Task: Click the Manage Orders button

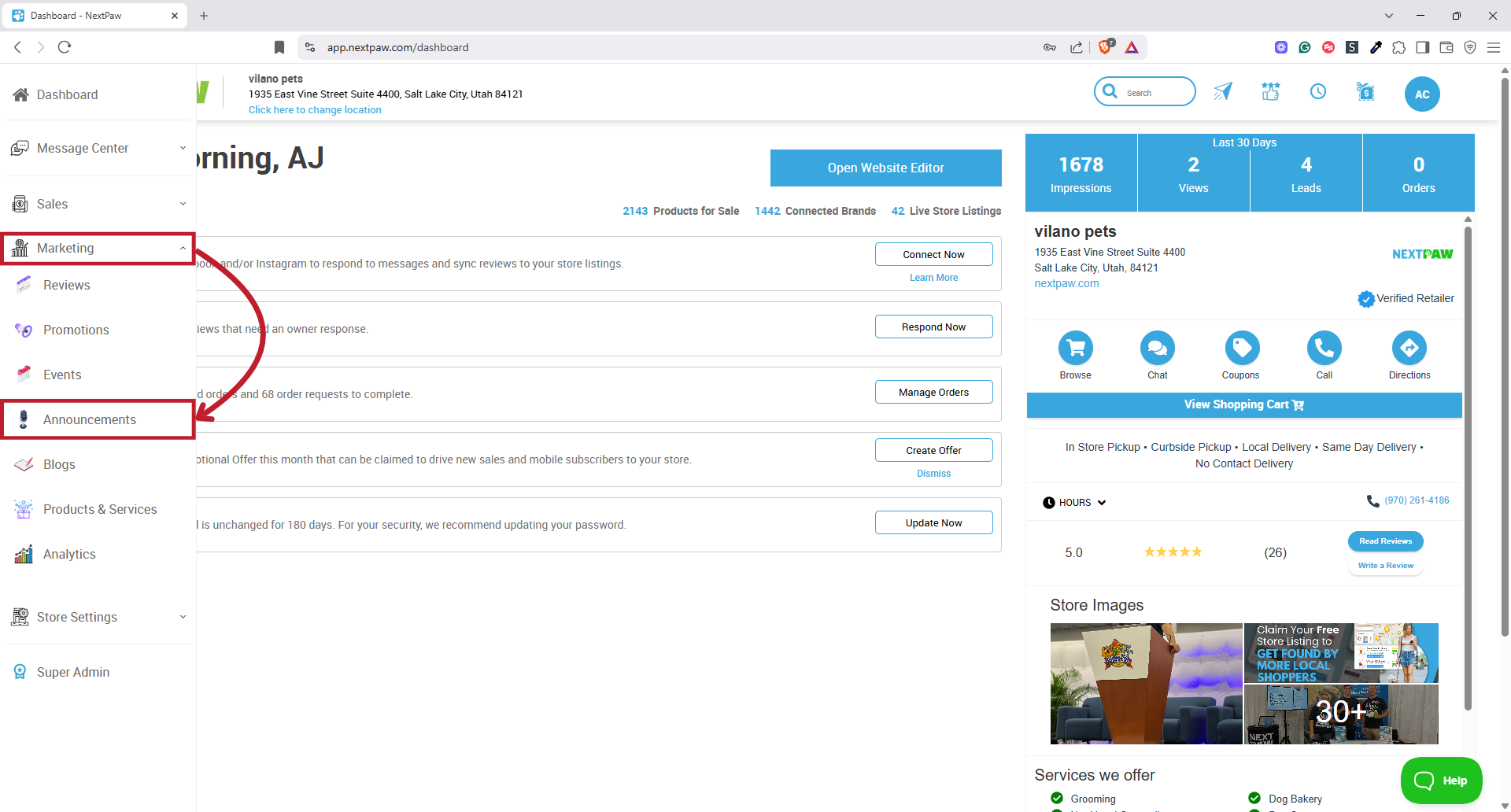Action: click(x=933, y=392)
